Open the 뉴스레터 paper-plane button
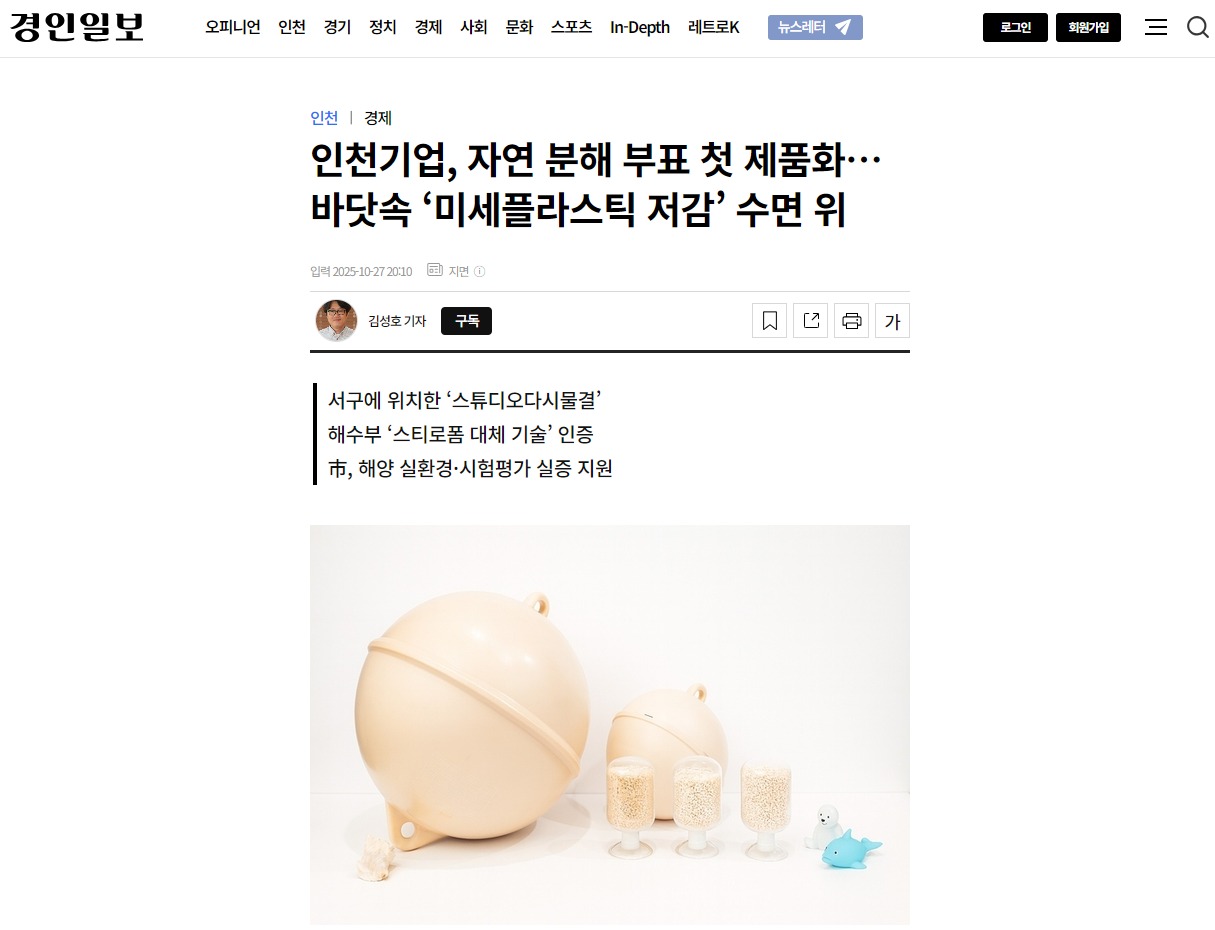1215x930 pixels. [x=815, y=27]
